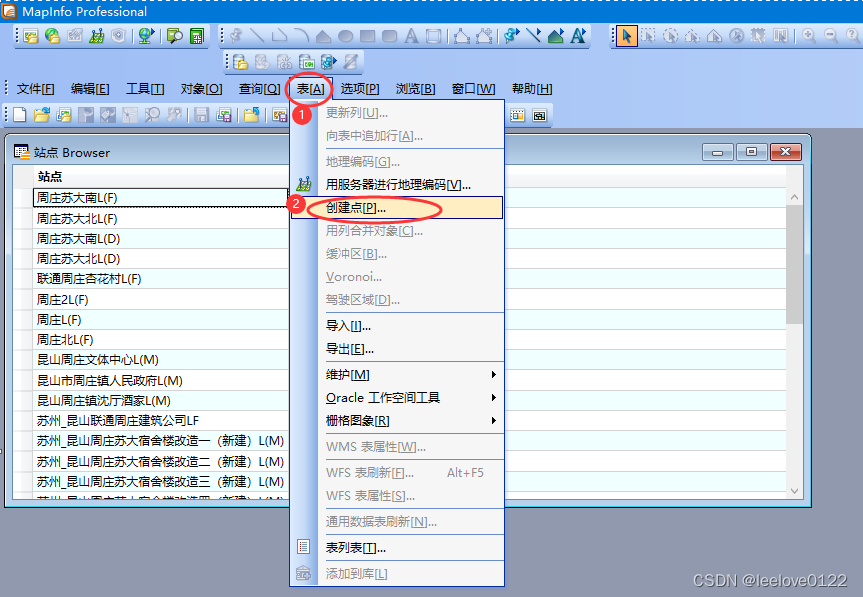The height and width of the screenshot is (597, 863).
Task: Click the Symbol pushpin drawing tool
Action: (x=236, y=36)
